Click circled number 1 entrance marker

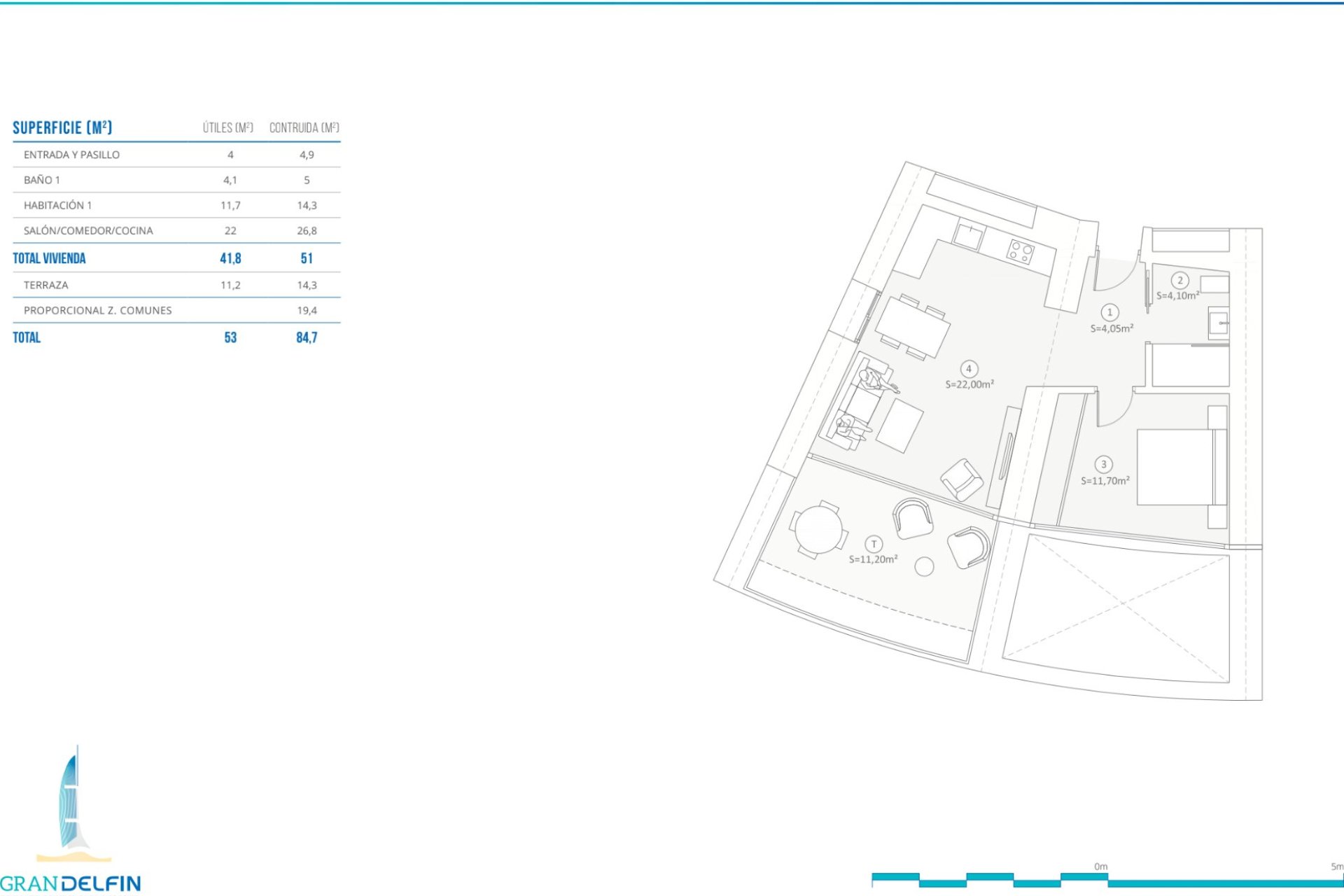click(1109, 312)
